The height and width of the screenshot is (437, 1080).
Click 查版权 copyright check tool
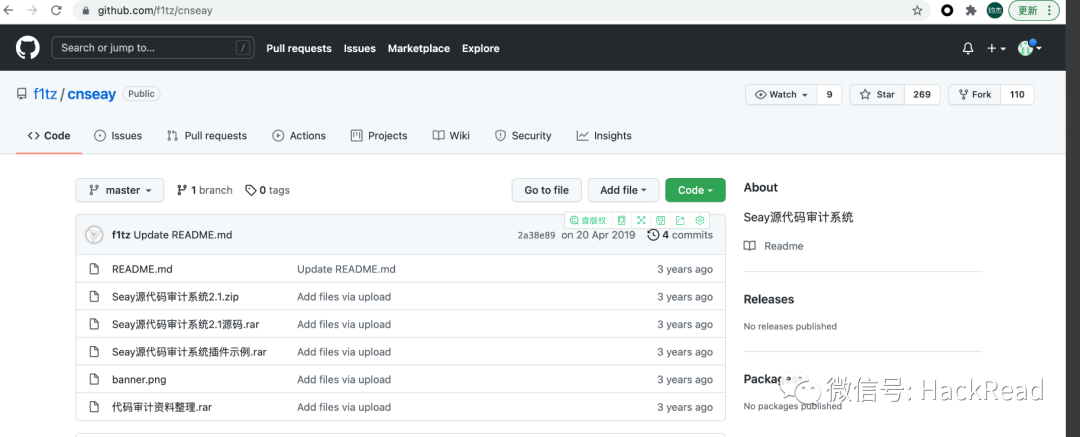tap(588, 221)
